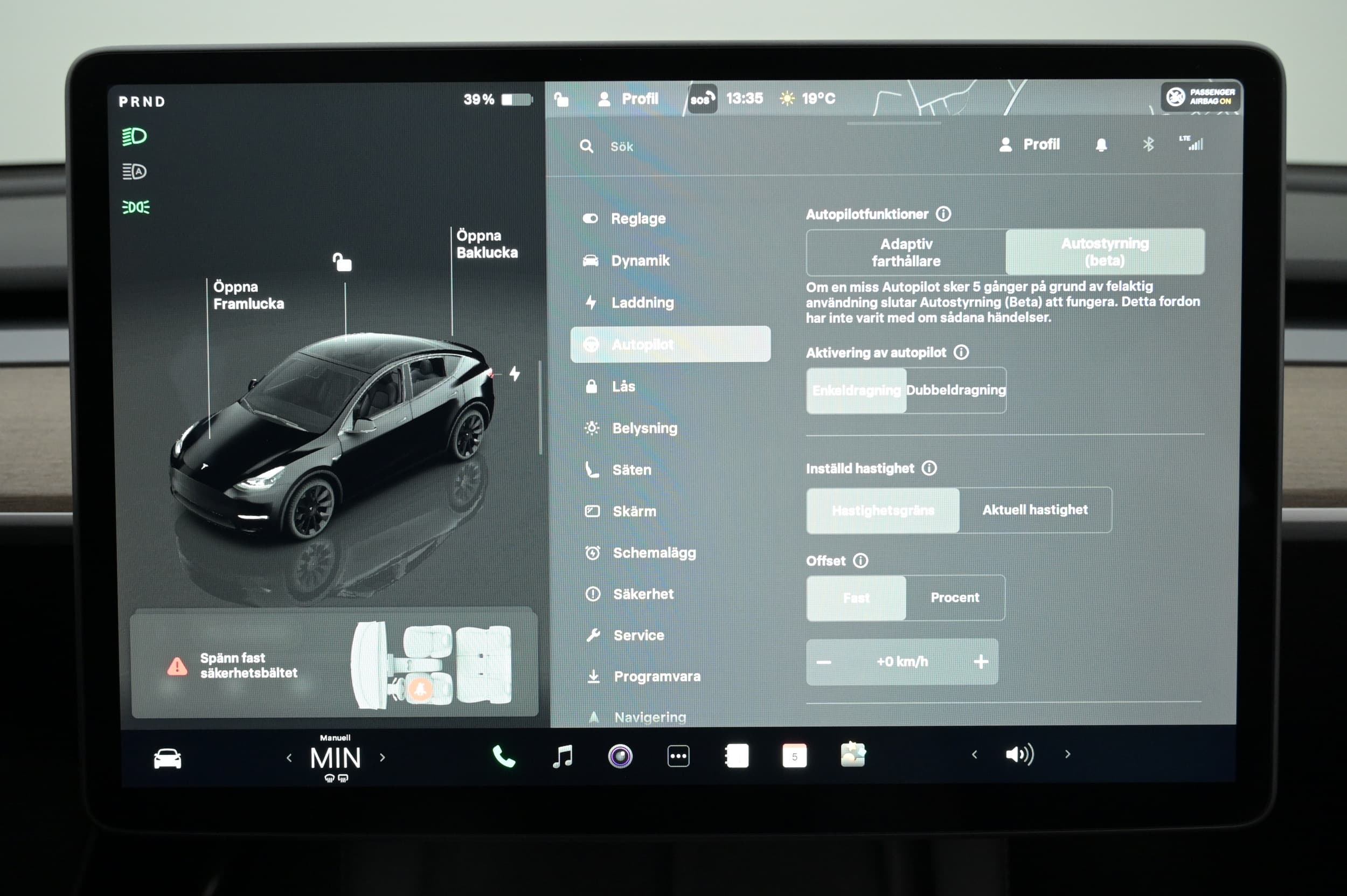Tap the car unlock padlock above vehicle

342,262
